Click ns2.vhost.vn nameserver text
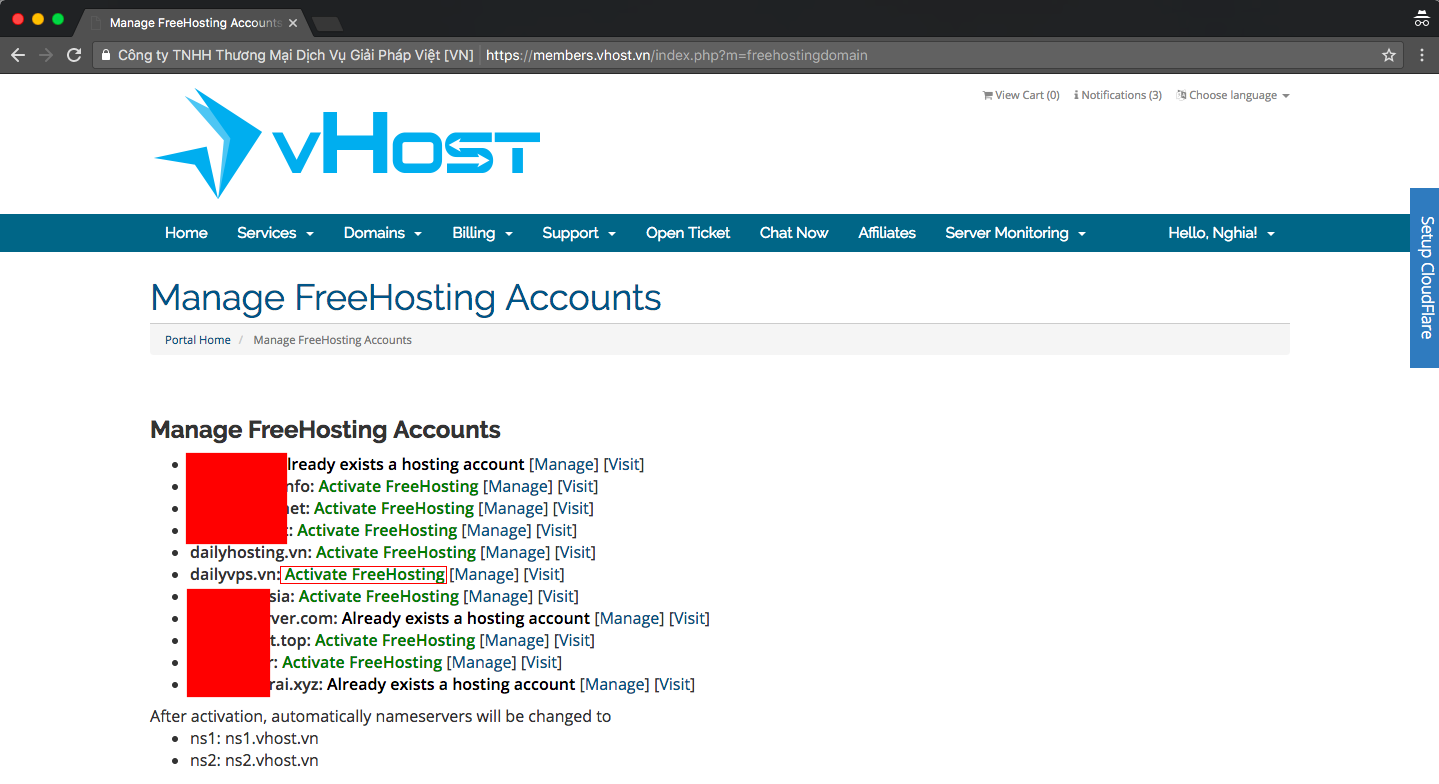Image resolution: width=1439 pixels, height=784 pixels. point(272,761)
